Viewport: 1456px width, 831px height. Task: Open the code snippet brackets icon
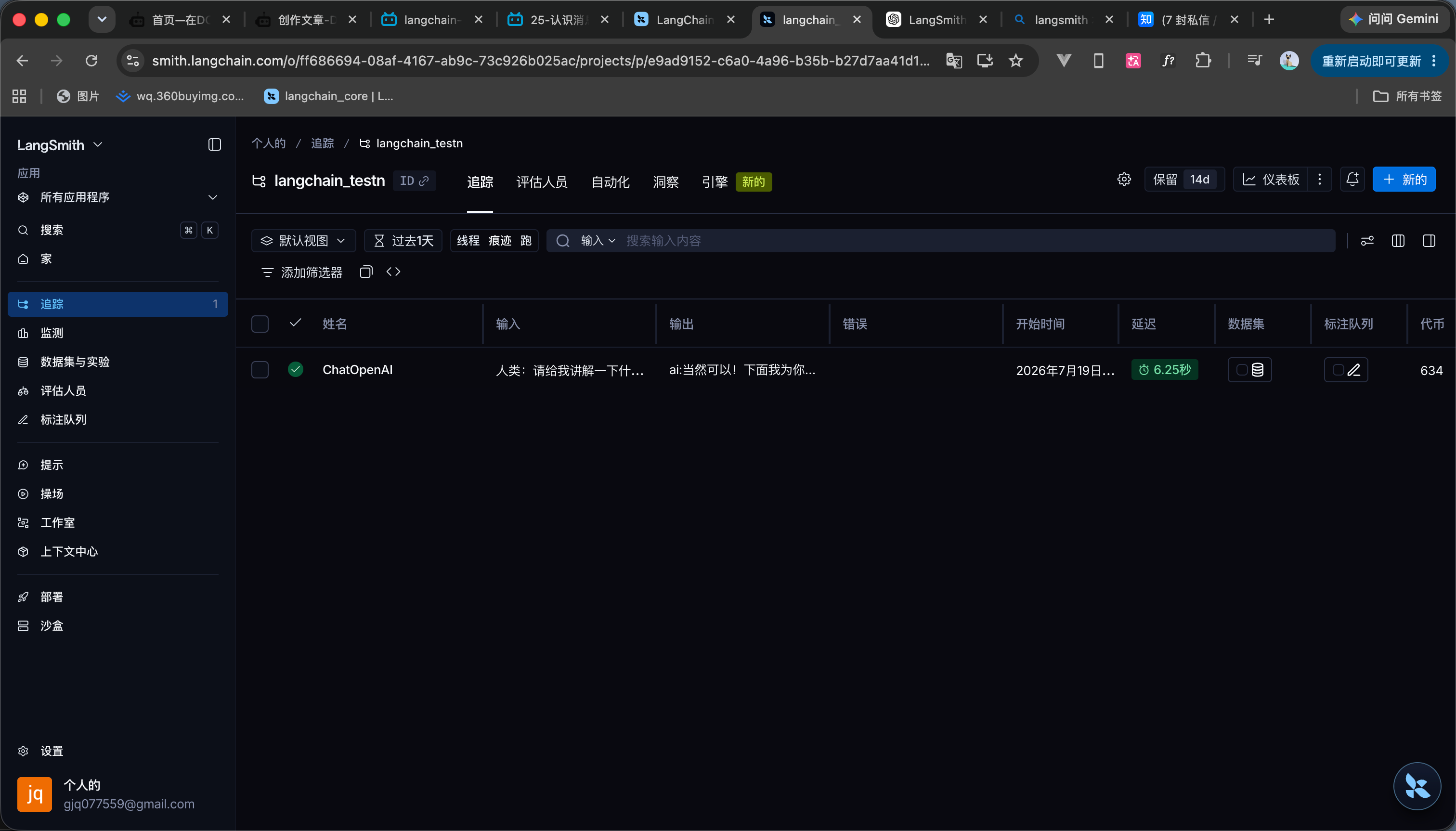point(393,272)
